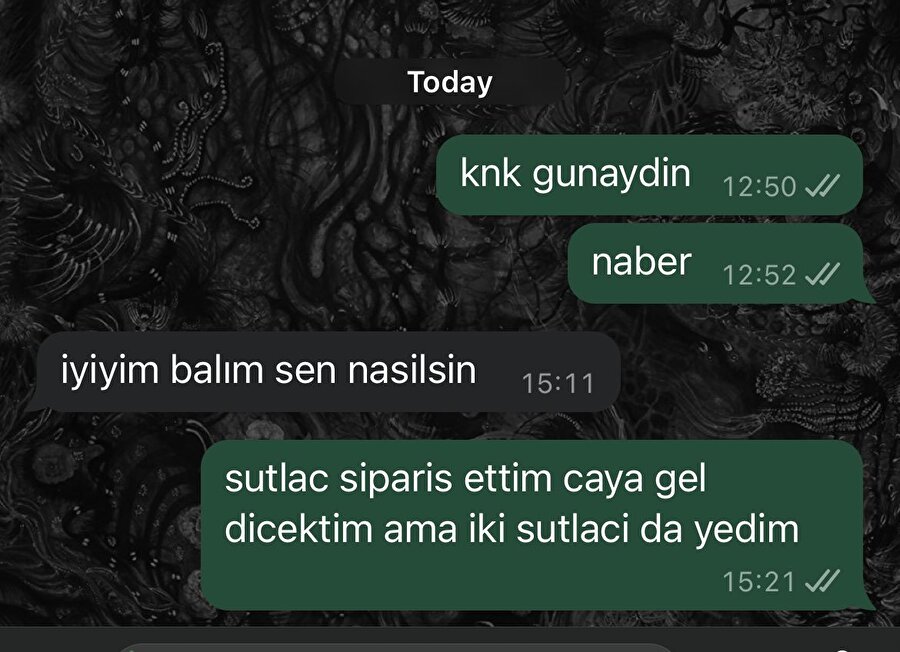Select the received 'iyiyim balım sen nasilsin' message
The width and height of the screenshot is (900, 652).
pos(328,371)
